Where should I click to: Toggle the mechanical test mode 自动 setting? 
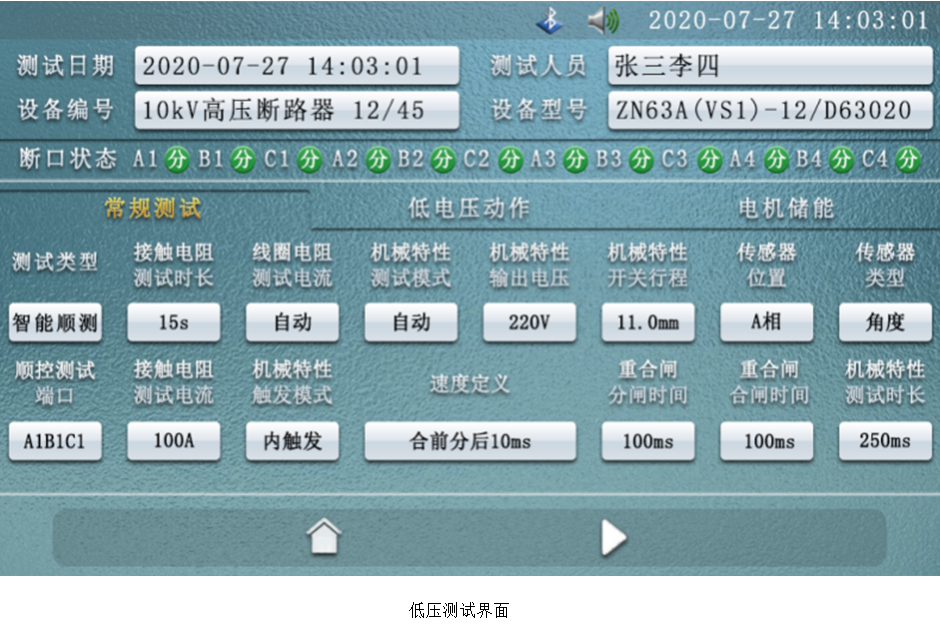[x=411, y=322]
